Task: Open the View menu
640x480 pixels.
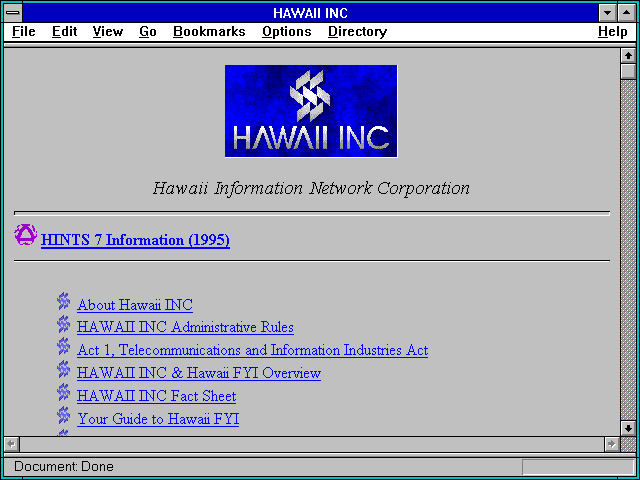Action: click(x=108, y=32)
